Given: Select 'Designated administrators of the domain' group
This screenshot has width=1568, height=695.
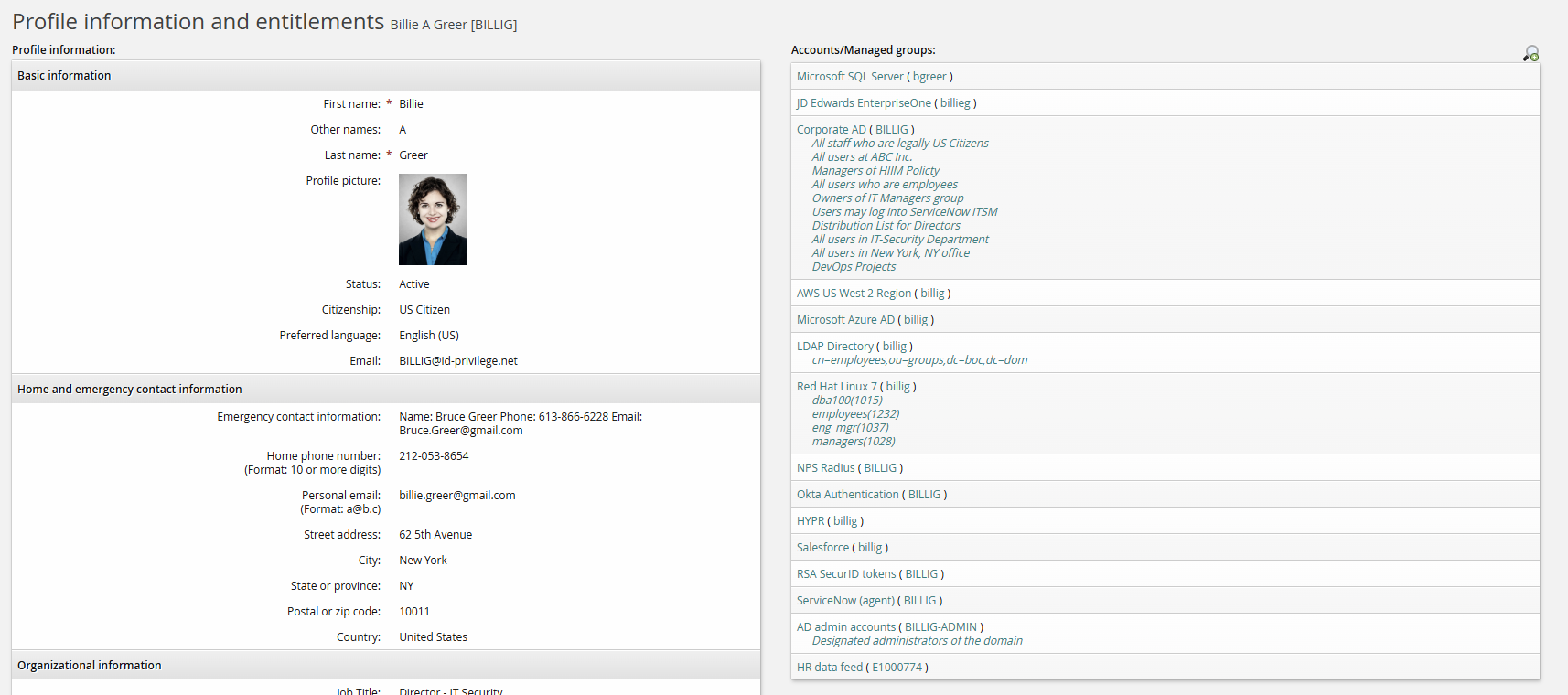Looking at the screenshot, I should (918, 641).
